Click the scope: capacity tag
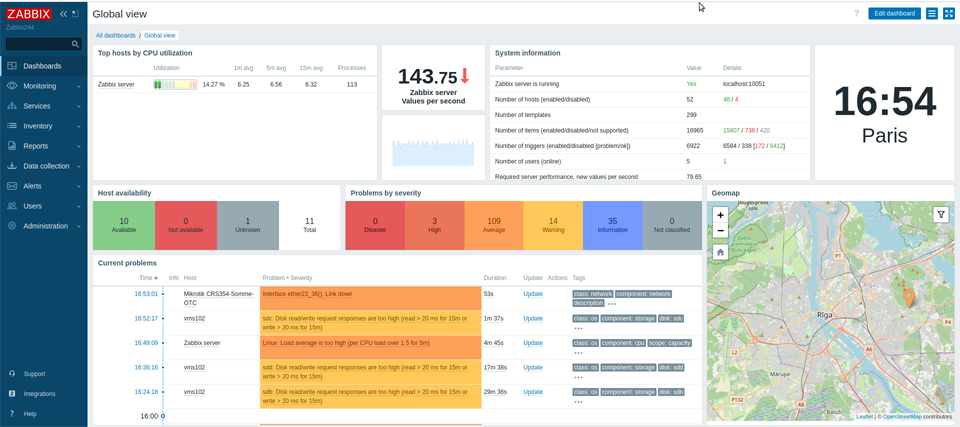Viewport: 960px width, 427px height. (x=669, y=343)
